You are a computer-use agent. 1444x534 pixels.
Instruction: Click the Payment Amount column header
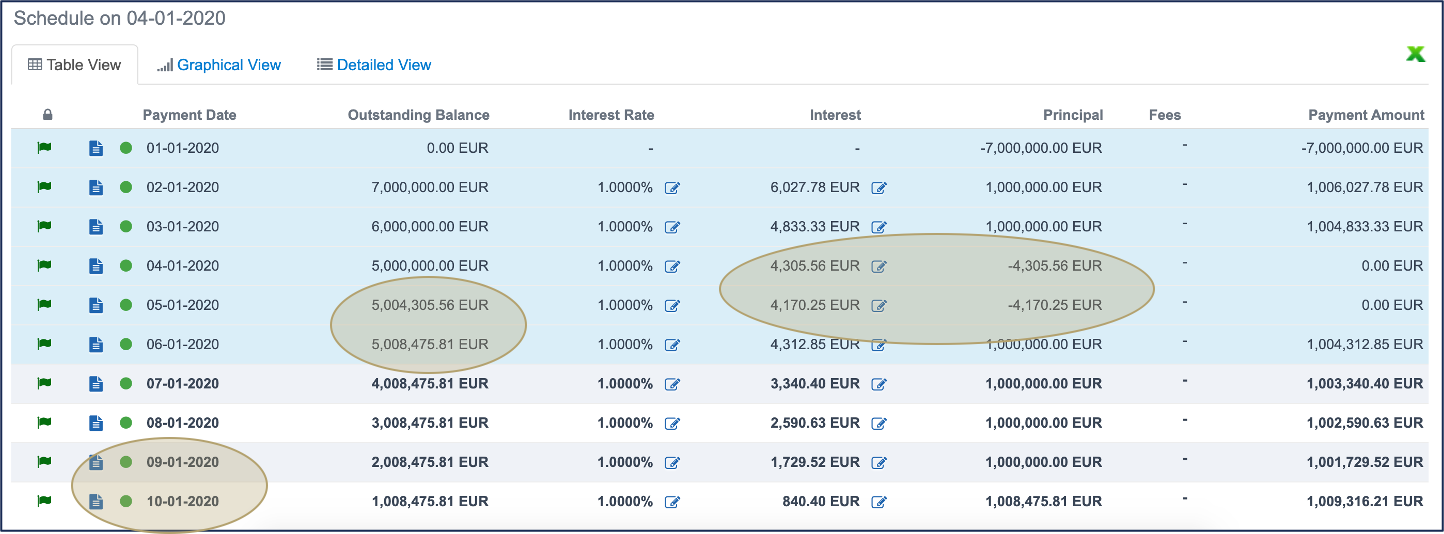pyautogui.click(x=1366, y=115)
